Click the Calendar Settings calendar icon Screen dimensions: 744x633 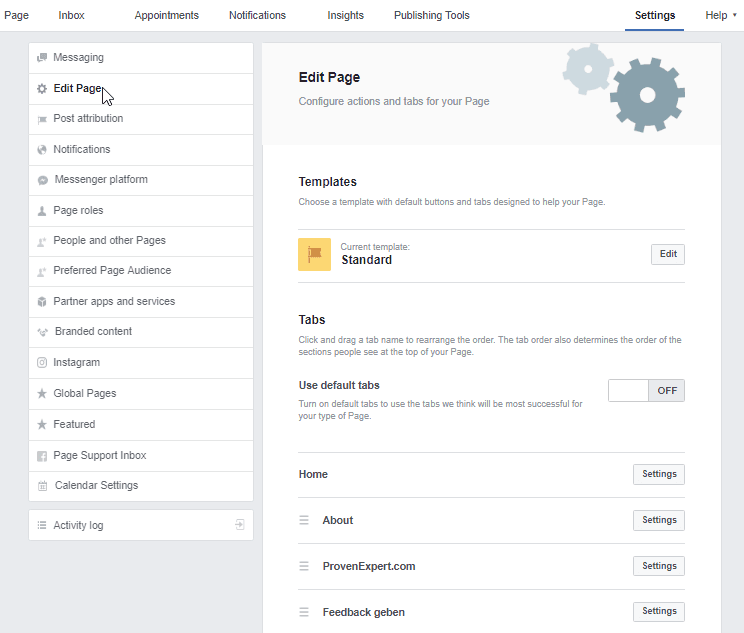[42, 486]
